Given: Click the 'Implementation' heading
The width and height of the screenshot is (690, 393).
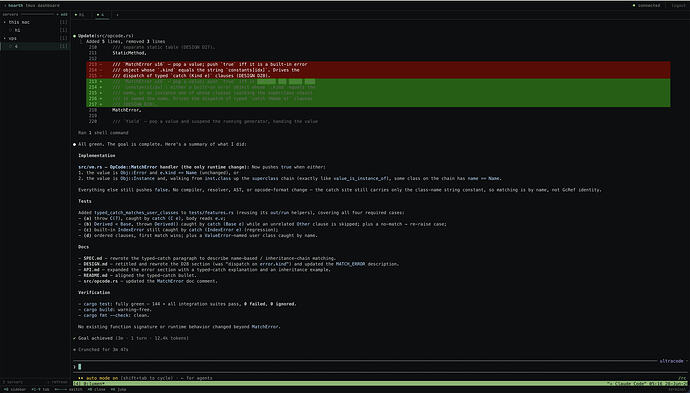Looking at the screenshot, I should [x=97, y=155].
